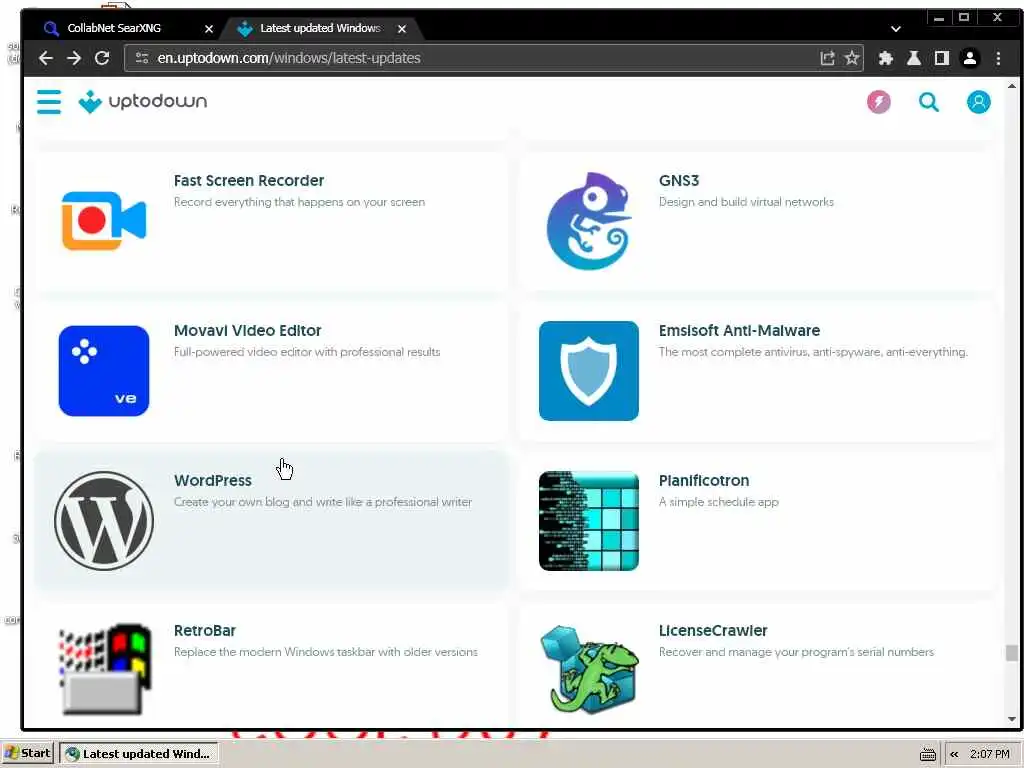
Task: Open the on-screen keyboard tray icon
Action: click(x=927, y=755)
